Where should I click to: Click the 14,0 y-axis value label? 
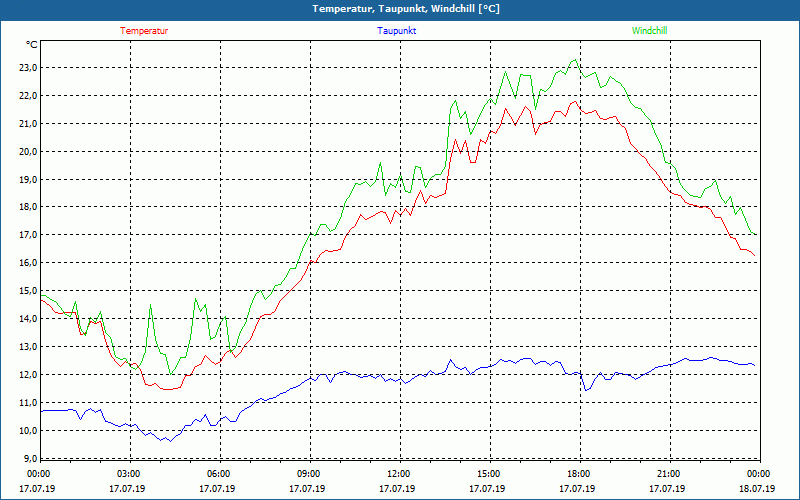(x=25, y=319)
